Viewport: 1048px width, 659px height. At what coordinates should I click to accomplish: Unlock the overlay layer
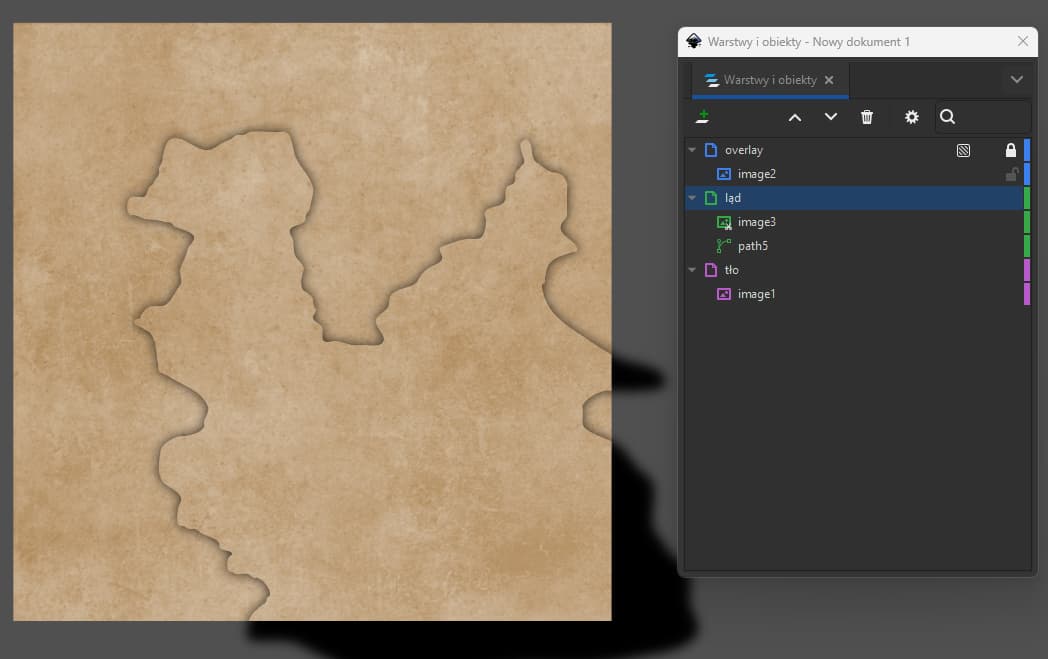tap(1010, 150)
